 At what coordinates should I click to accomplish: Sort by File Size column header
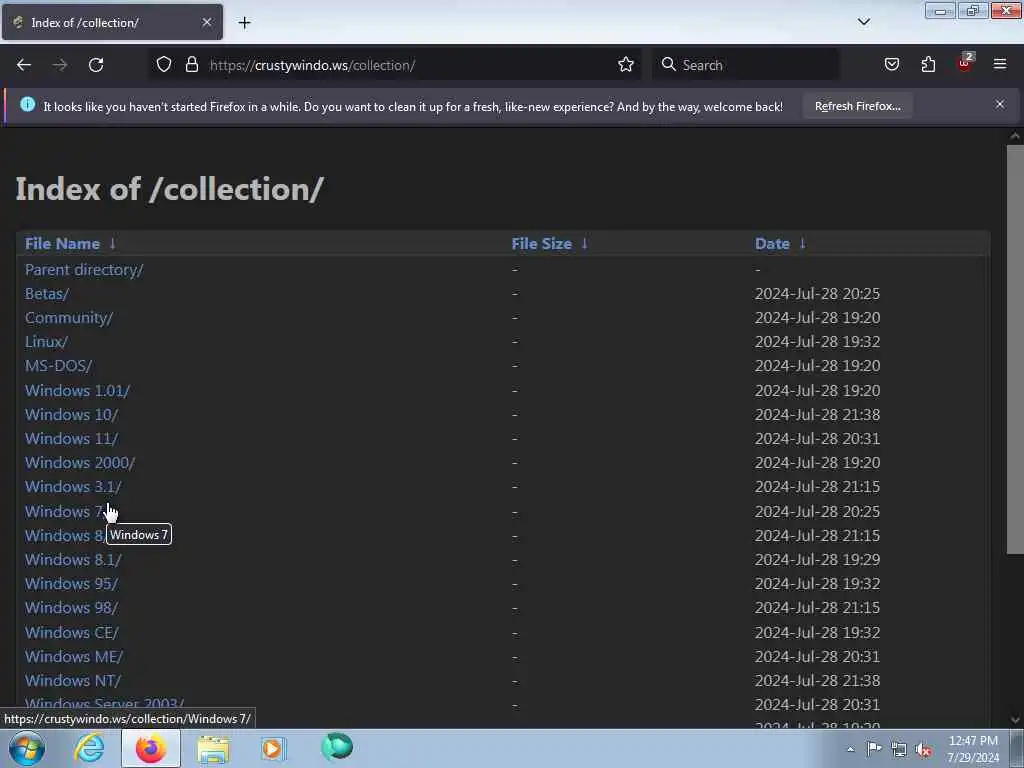[541, 244]
